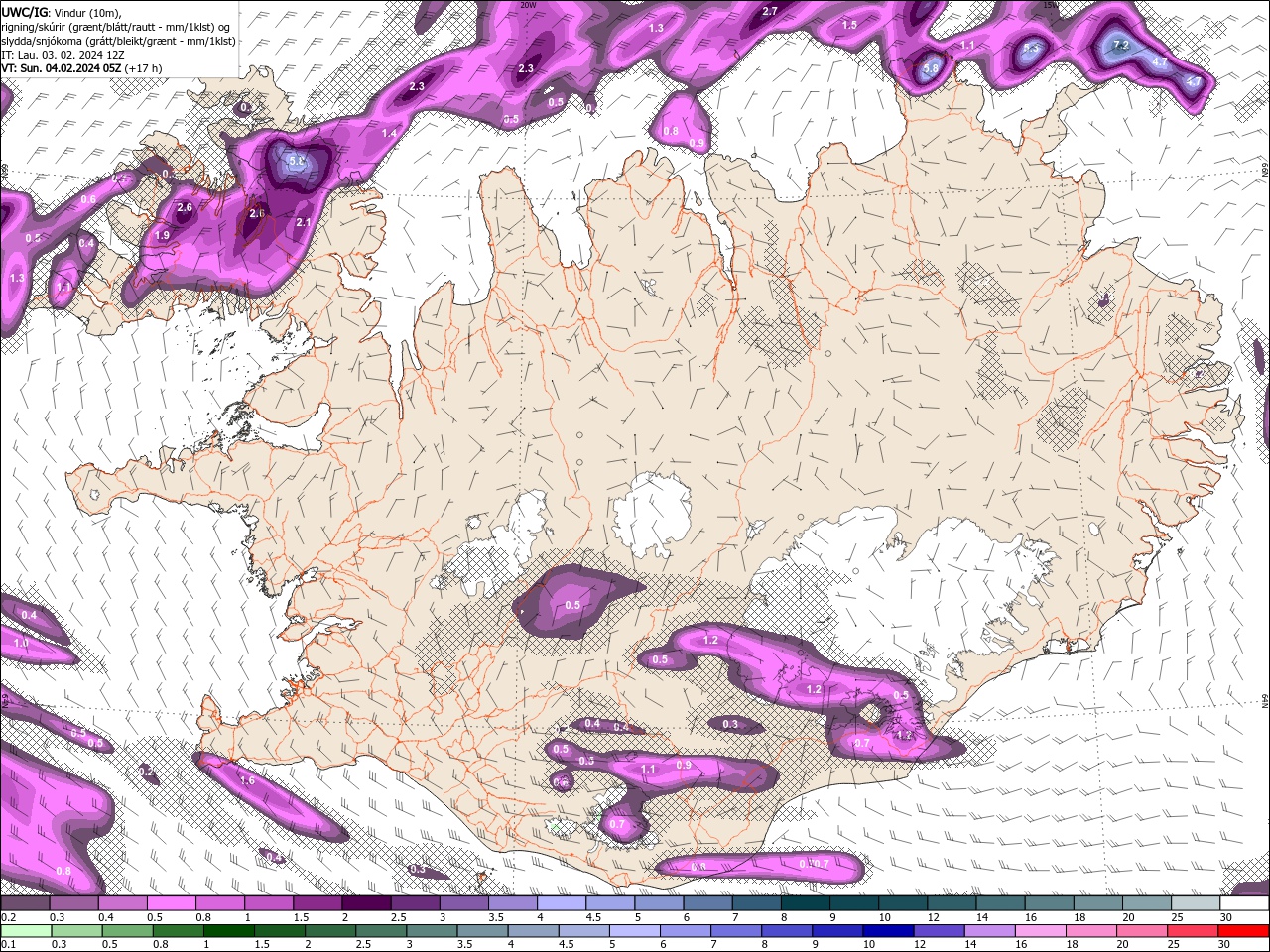Select the bright pink 0.5–0.8 snow swatch
Screen dimensions: 1270x952
171,903
